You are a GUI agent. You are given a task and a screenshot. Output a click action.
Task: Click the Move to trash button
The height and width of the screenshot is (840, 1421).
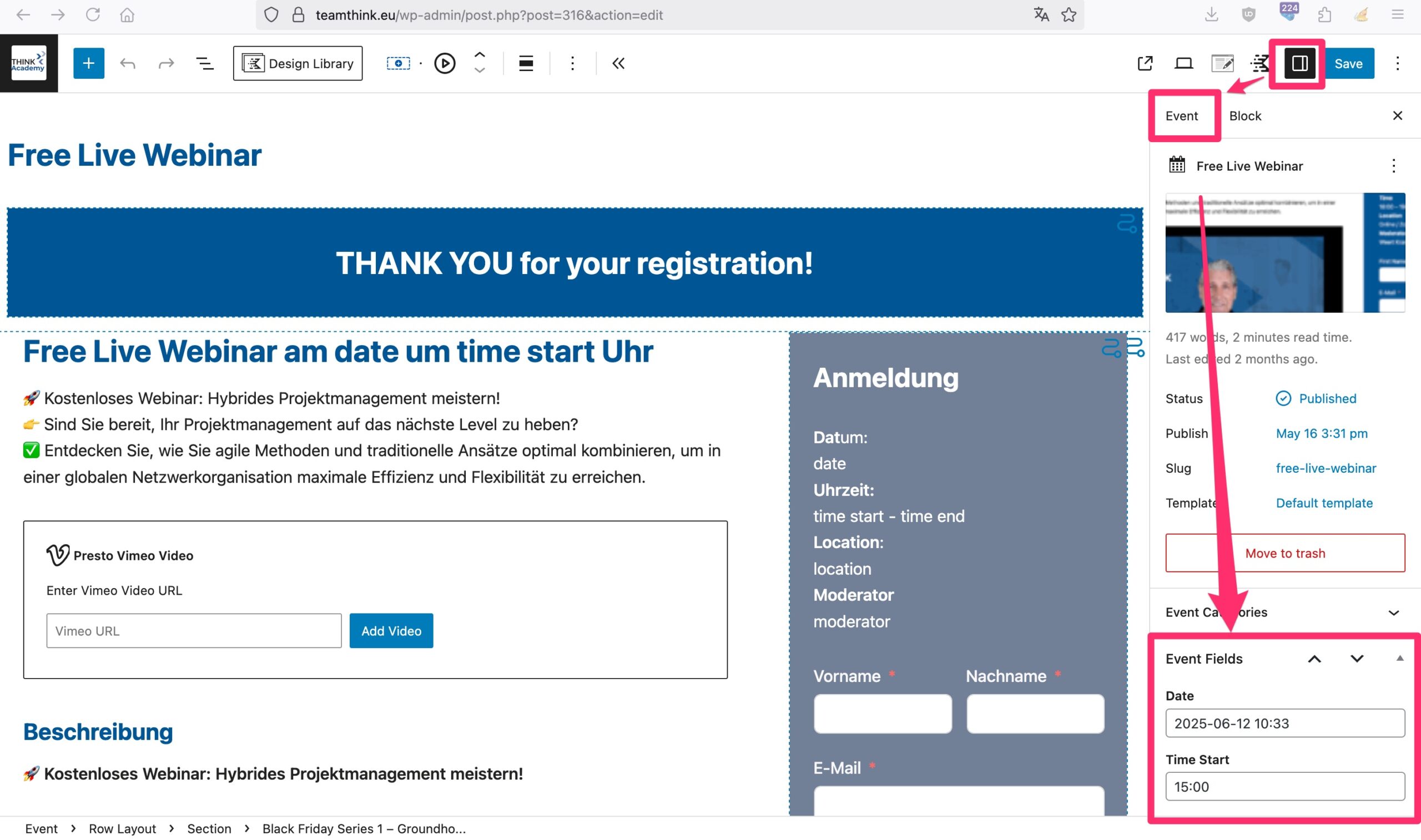[1284, 553]
